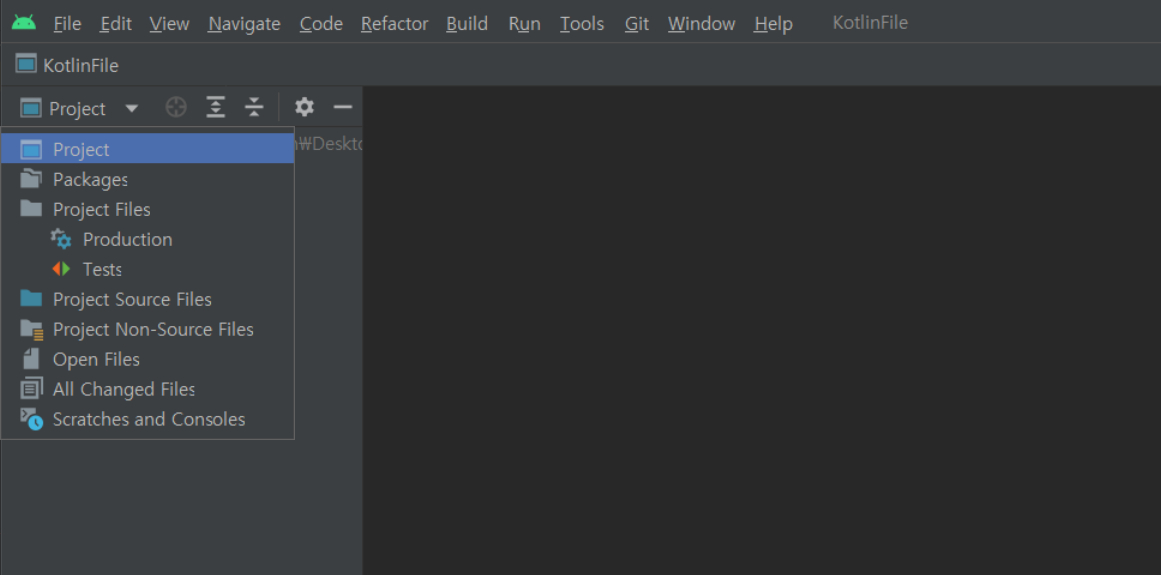The width and height of the screenshot is (1161, 575).
Task: Open the Build menu
Action: [x=466, y=24]
